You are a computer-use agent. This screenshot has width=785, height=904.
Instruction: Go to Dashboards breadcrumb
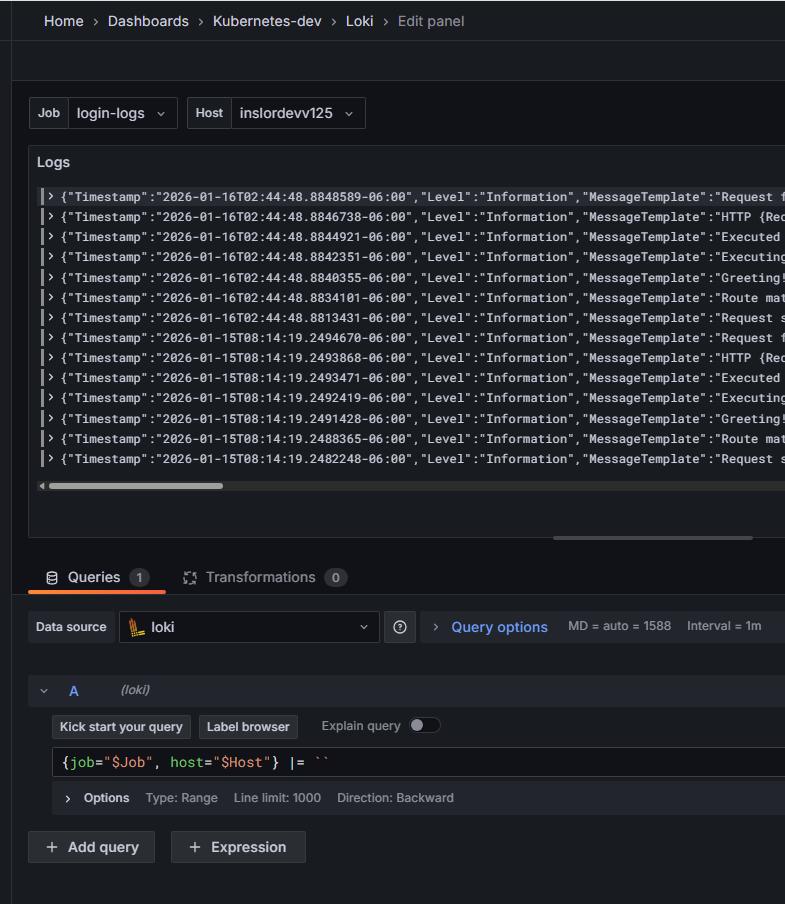point(148,21)
